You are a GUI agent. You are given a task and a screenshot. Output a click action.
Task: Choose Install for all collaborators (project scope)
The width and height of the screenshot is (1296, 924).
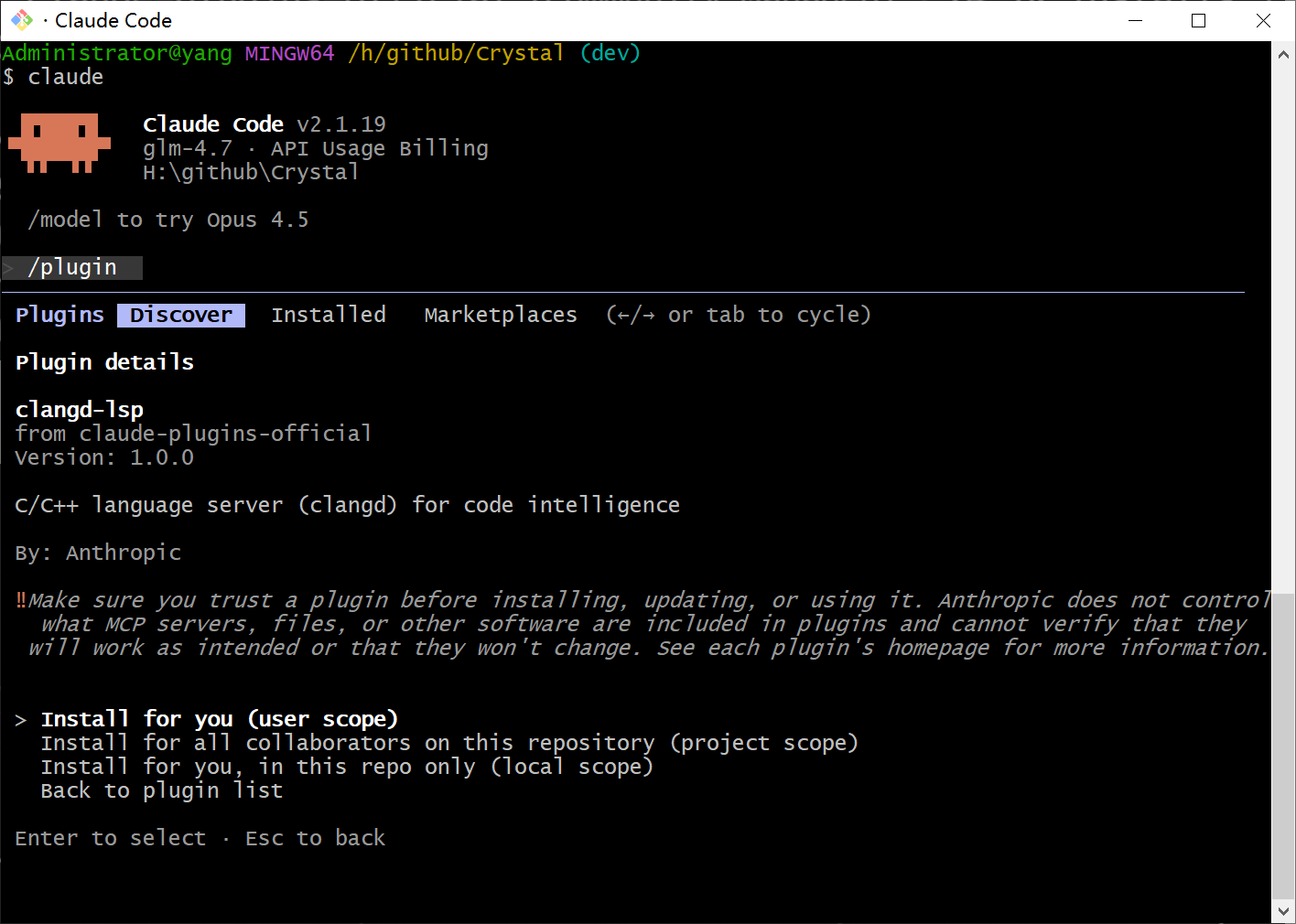click(449, 743)
